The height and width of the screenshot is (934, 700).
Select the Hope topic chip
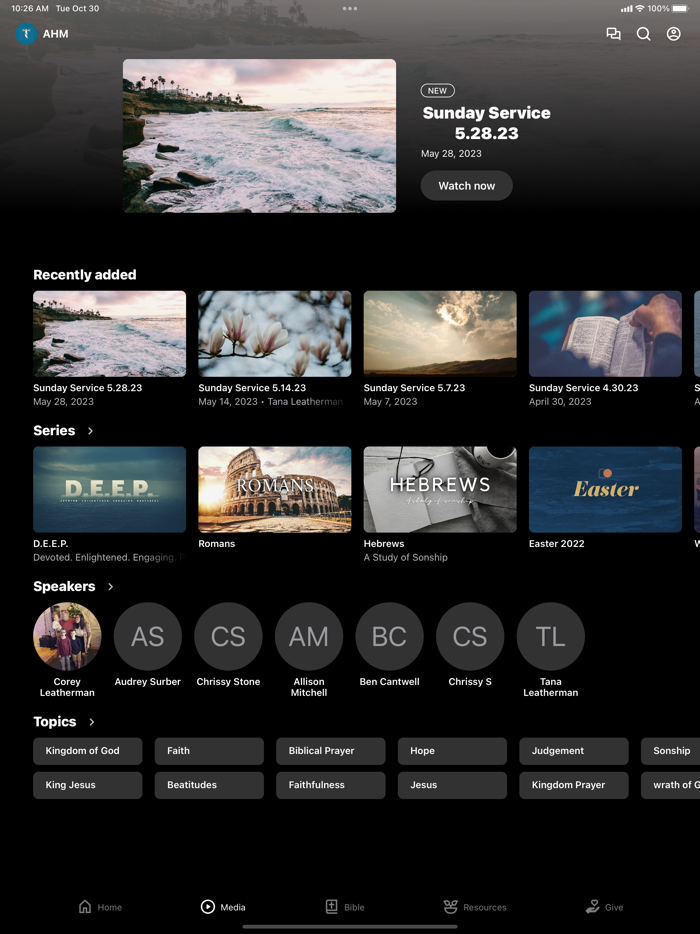(452, 751)
